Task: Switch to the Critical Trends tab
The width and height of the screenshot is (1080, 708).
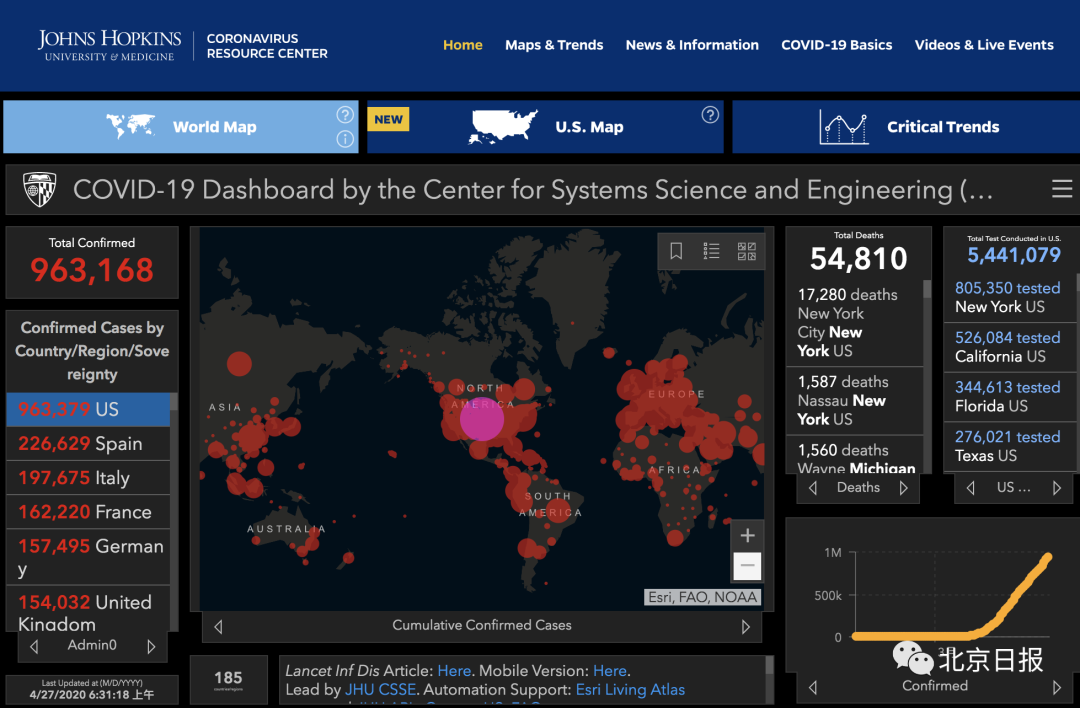Action: tap(906, 127)
